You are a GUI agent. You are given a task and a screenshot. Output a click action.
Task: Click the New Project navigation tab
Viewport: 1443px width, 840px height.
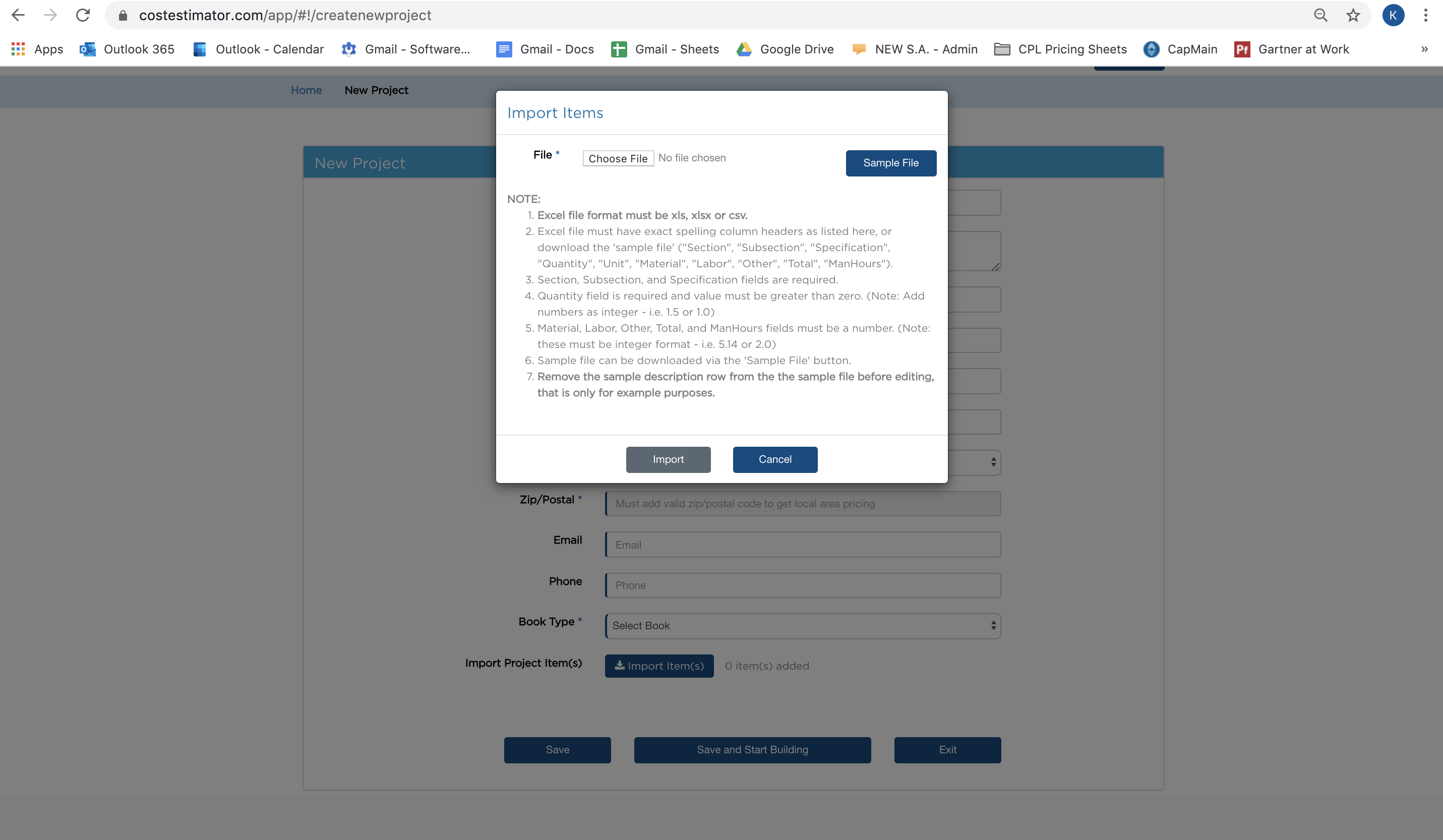(376, 90)
